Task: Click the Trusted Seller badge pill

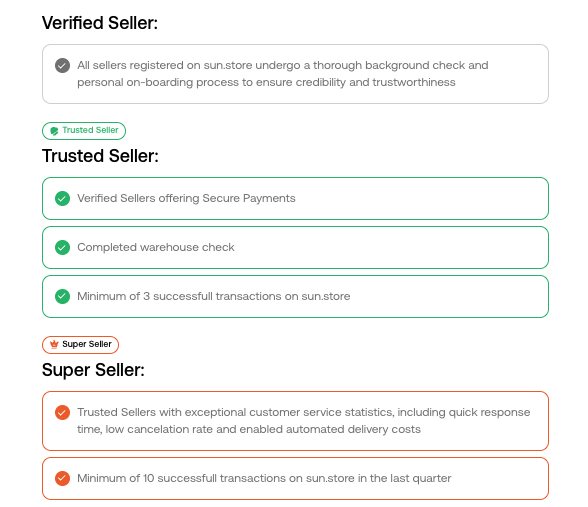Action: [x=84, y=131]
